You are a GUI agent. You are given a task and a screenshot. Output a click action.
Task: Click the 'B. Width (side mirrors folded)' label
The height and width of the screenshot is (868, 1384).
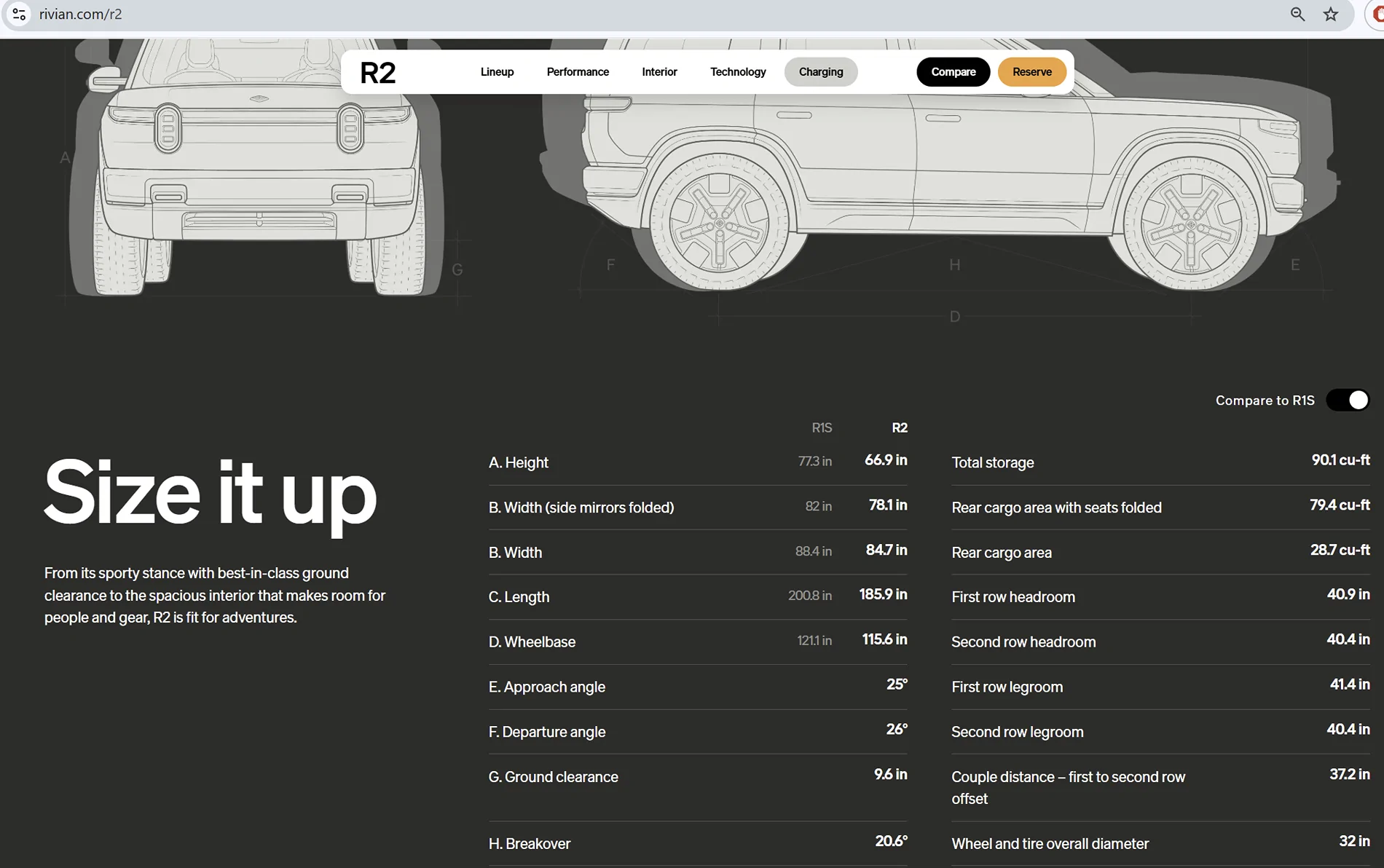[x=581, y=508]
